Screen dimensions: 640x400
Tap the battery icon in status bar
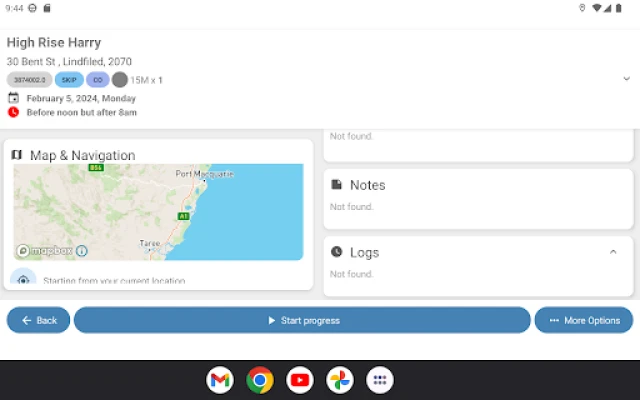tap(619, 8)
